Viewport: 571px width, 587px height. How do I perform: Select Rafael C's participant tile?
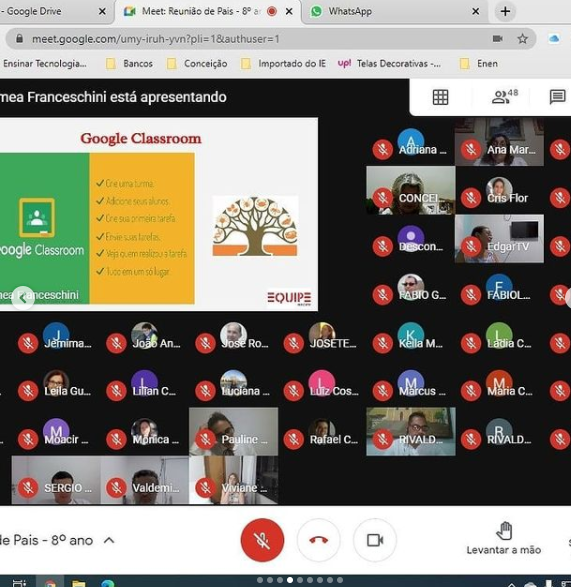pyautogui.click(x=322, y=432)
